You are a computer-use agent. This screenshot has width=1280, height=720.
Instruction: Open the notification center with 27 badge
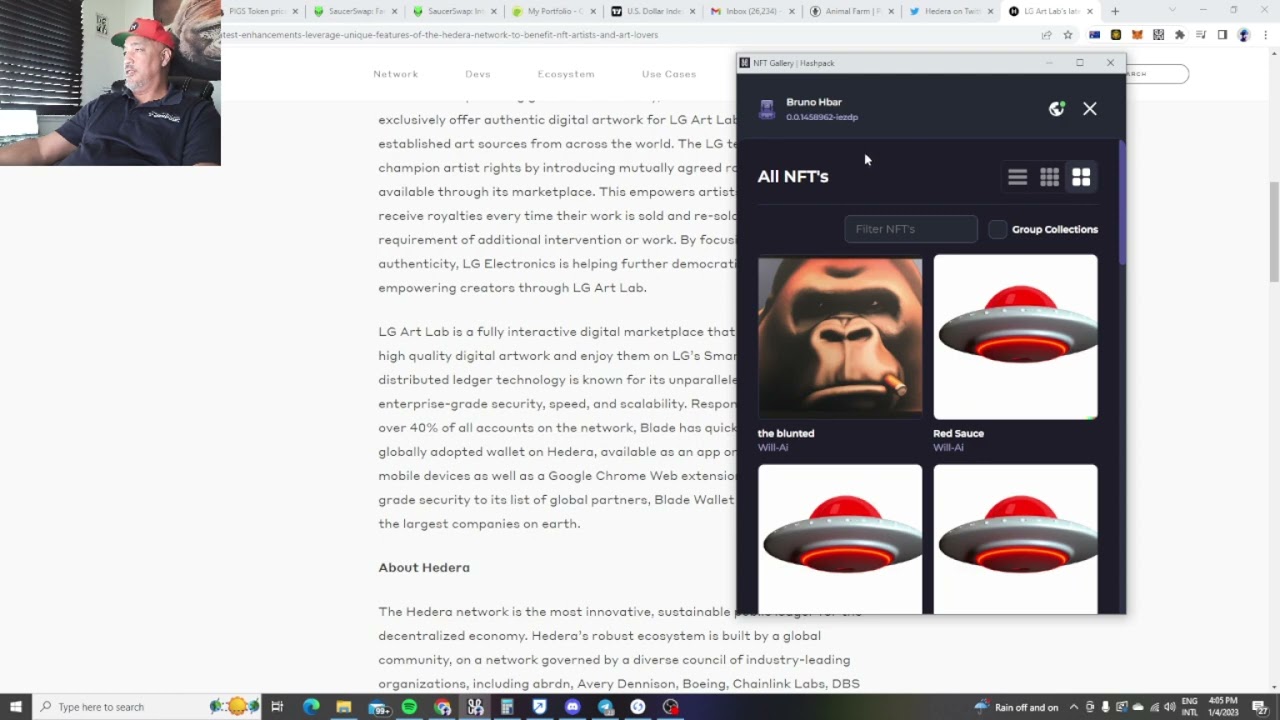tap(1262, 707)
